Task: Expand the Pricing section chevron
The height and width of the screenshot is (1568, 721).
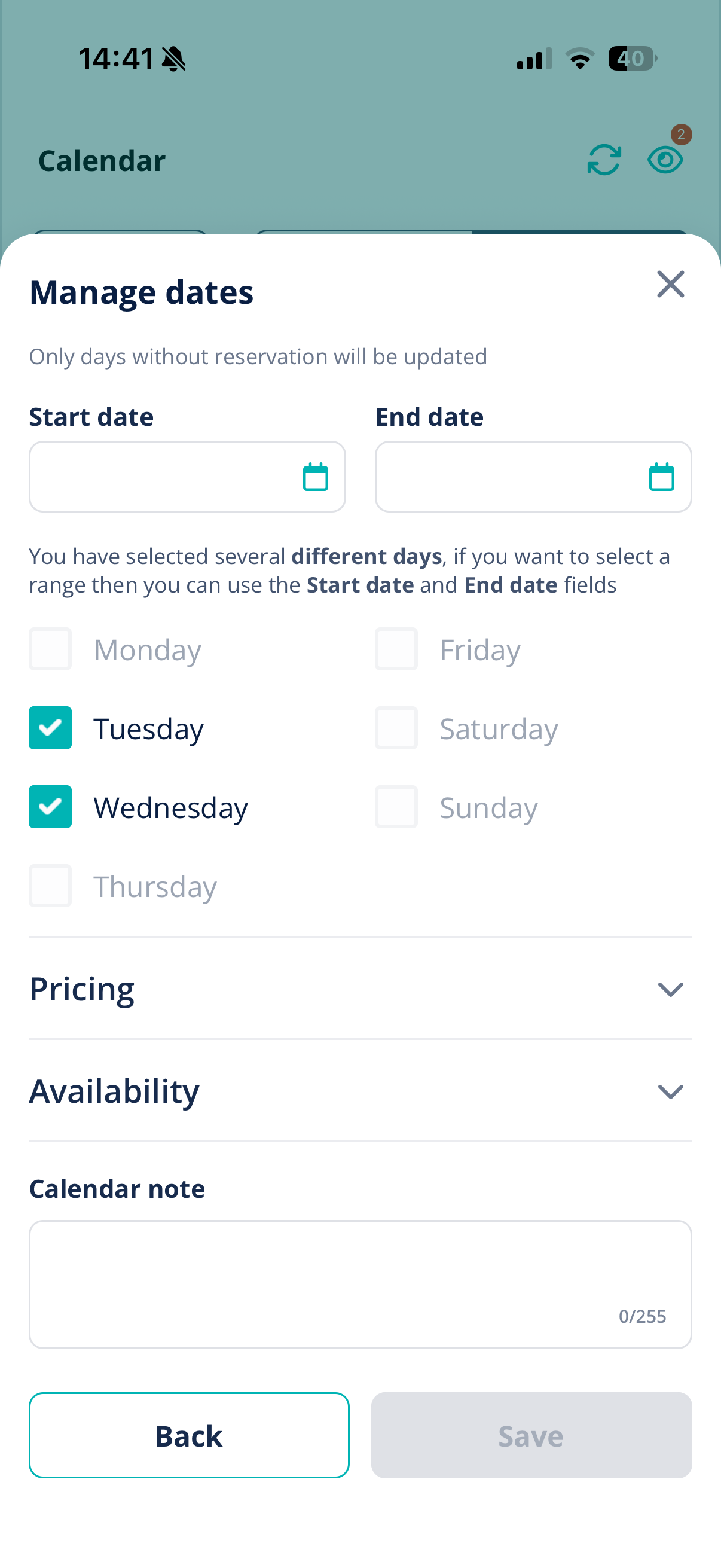Action: click(x=671, y=989)
